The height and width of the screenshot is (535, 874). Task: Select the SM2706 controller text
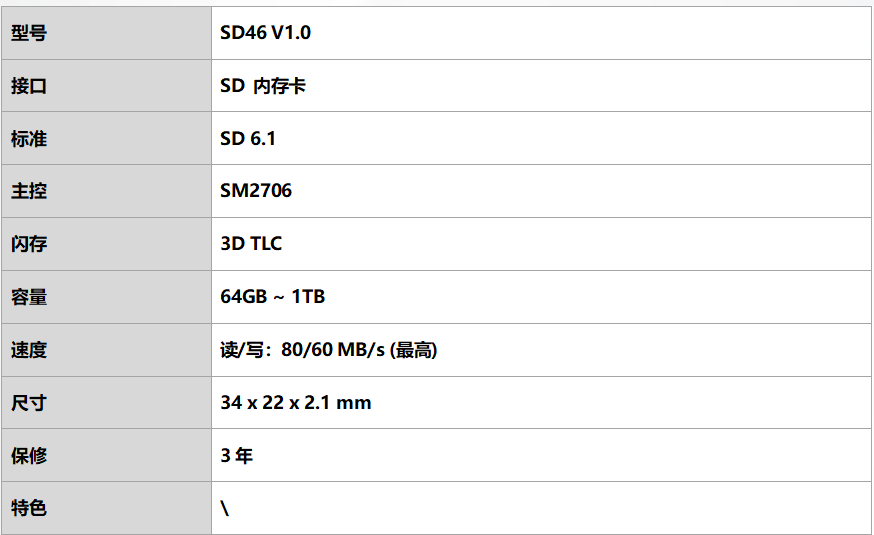[256, 191]
